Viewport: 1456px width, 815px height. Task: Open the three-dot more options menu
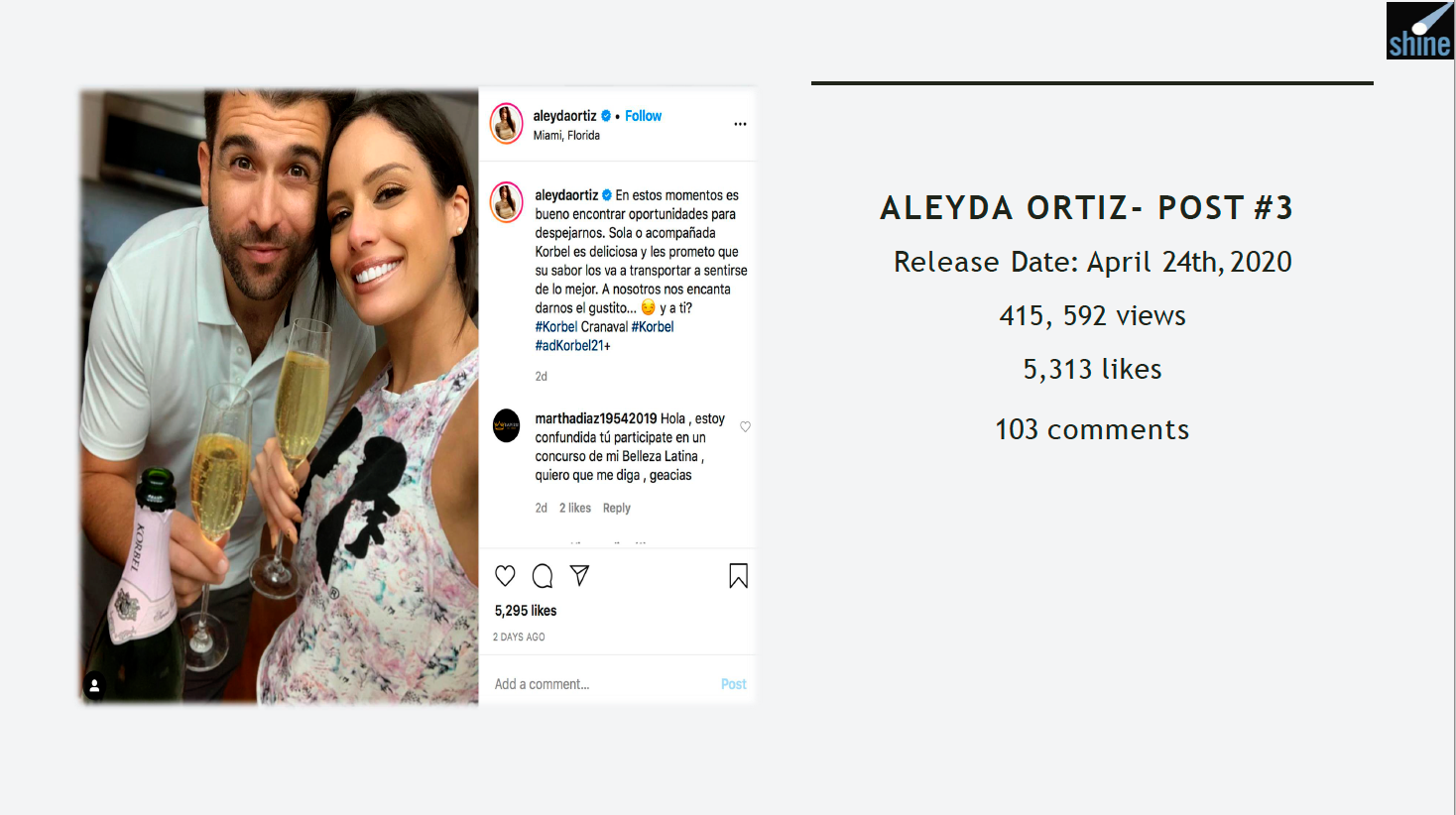(x=740, y=124)
